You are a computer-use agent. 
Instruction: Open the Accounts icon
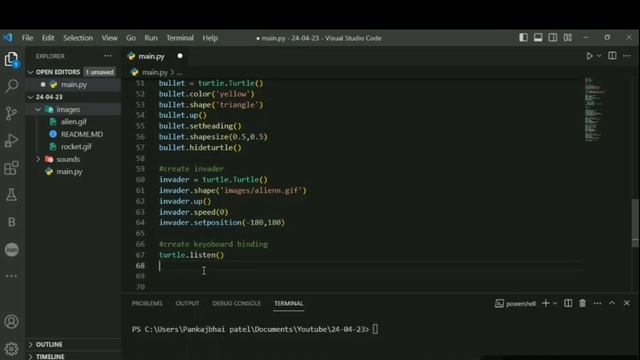pos(11,322)
